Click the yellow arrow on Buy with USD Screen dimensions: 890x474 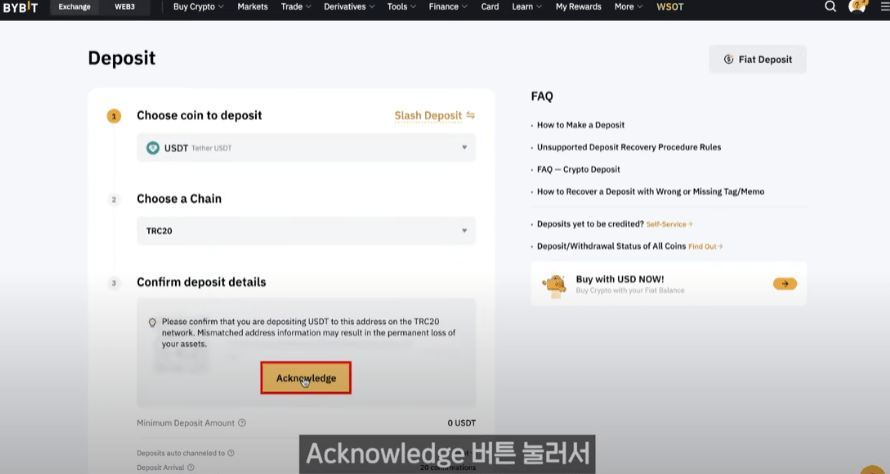[784, 283]
